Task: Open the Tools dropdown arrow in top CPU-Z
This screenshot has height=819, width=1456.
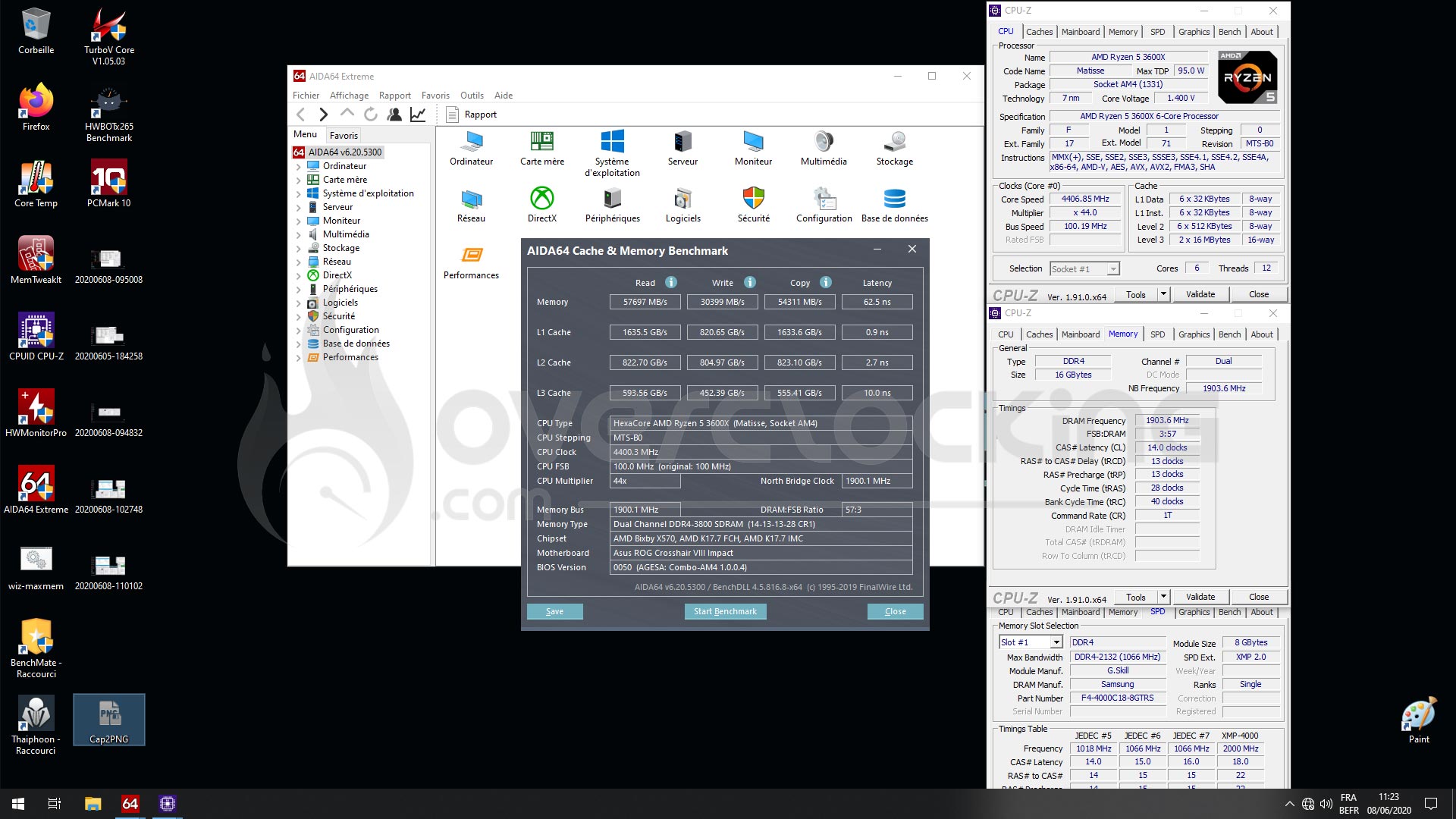Action: click(x=1163, y=294)
